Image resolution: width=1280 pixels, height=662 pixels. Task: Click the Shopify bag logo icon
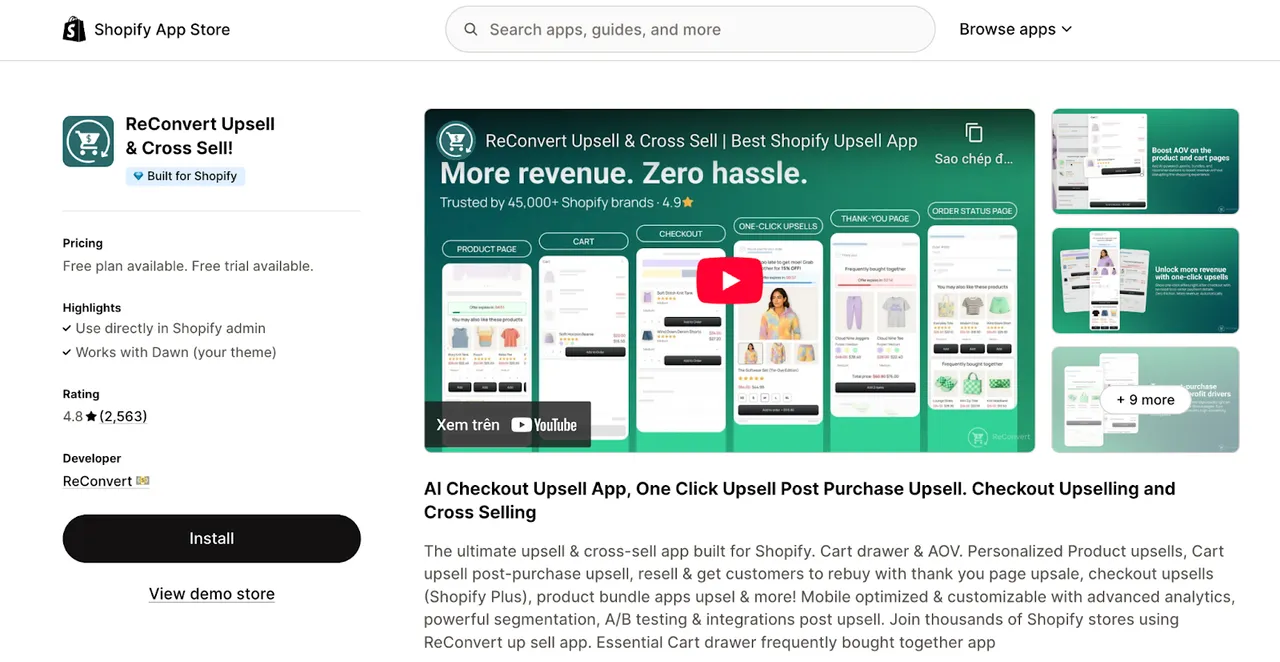pyautogui.click(x=74, y=29)
